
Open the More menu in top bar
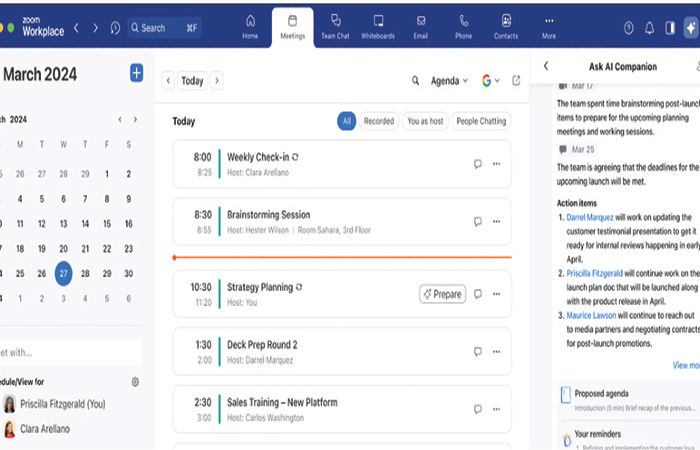pos(549,27)
